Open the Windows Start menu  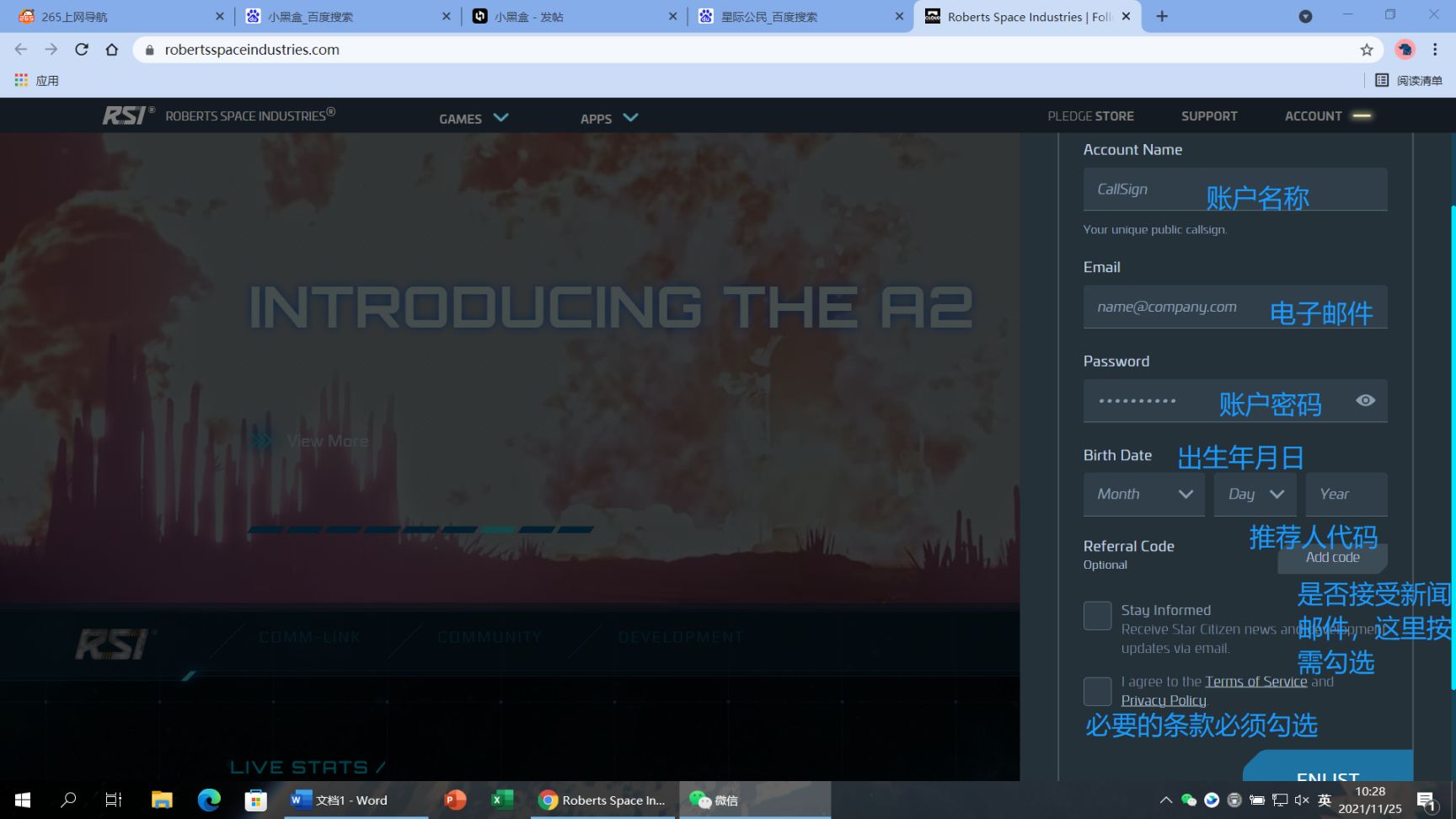pos(23,800)
